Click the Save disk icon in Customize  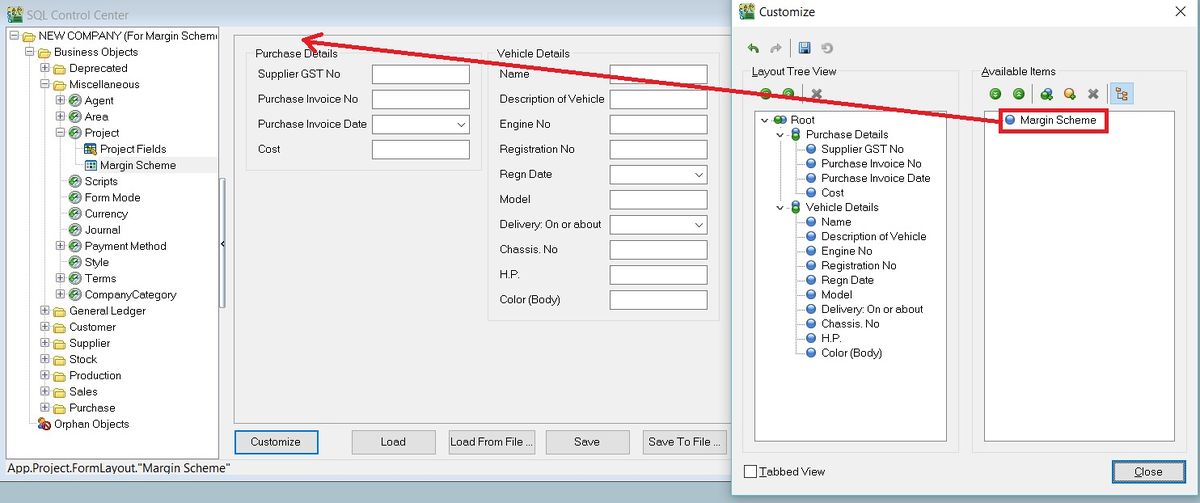click(x=804, y=48)
